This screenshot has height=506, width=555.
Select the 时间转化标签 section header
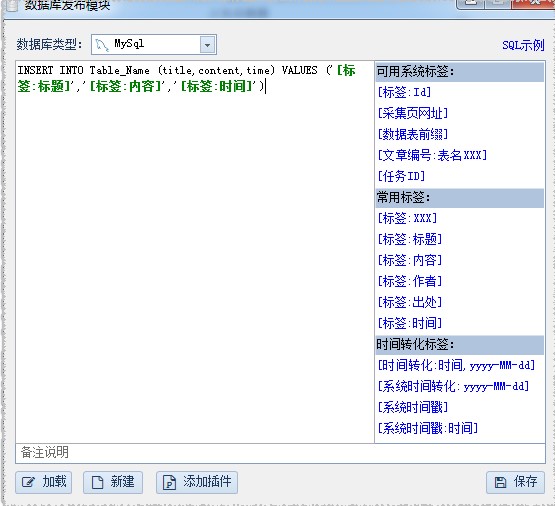pyautogui.click(x=460, y=344)
